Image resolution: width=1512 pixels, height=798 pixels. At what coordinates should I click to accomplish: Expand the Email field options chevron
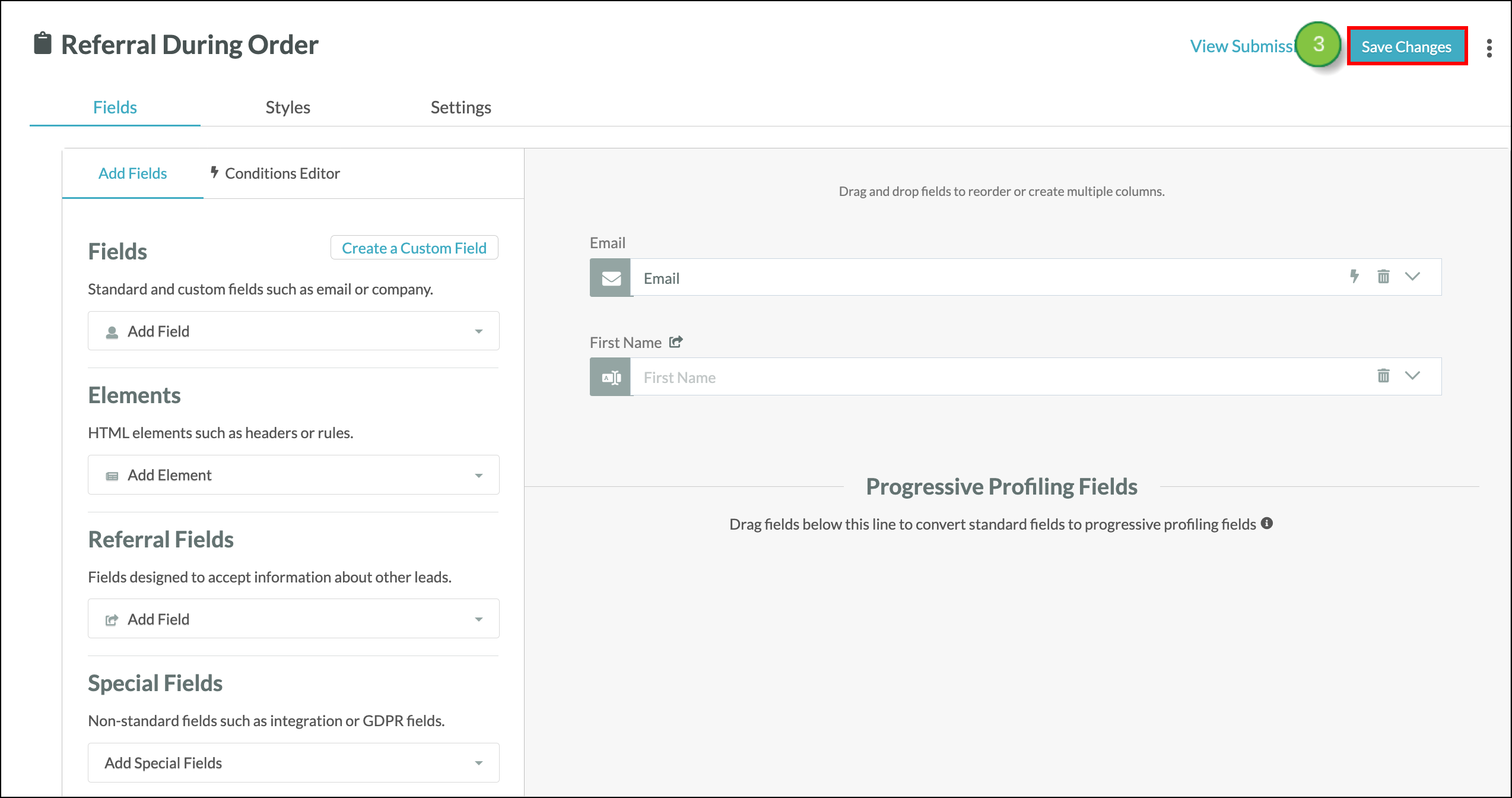[1413, 276]
